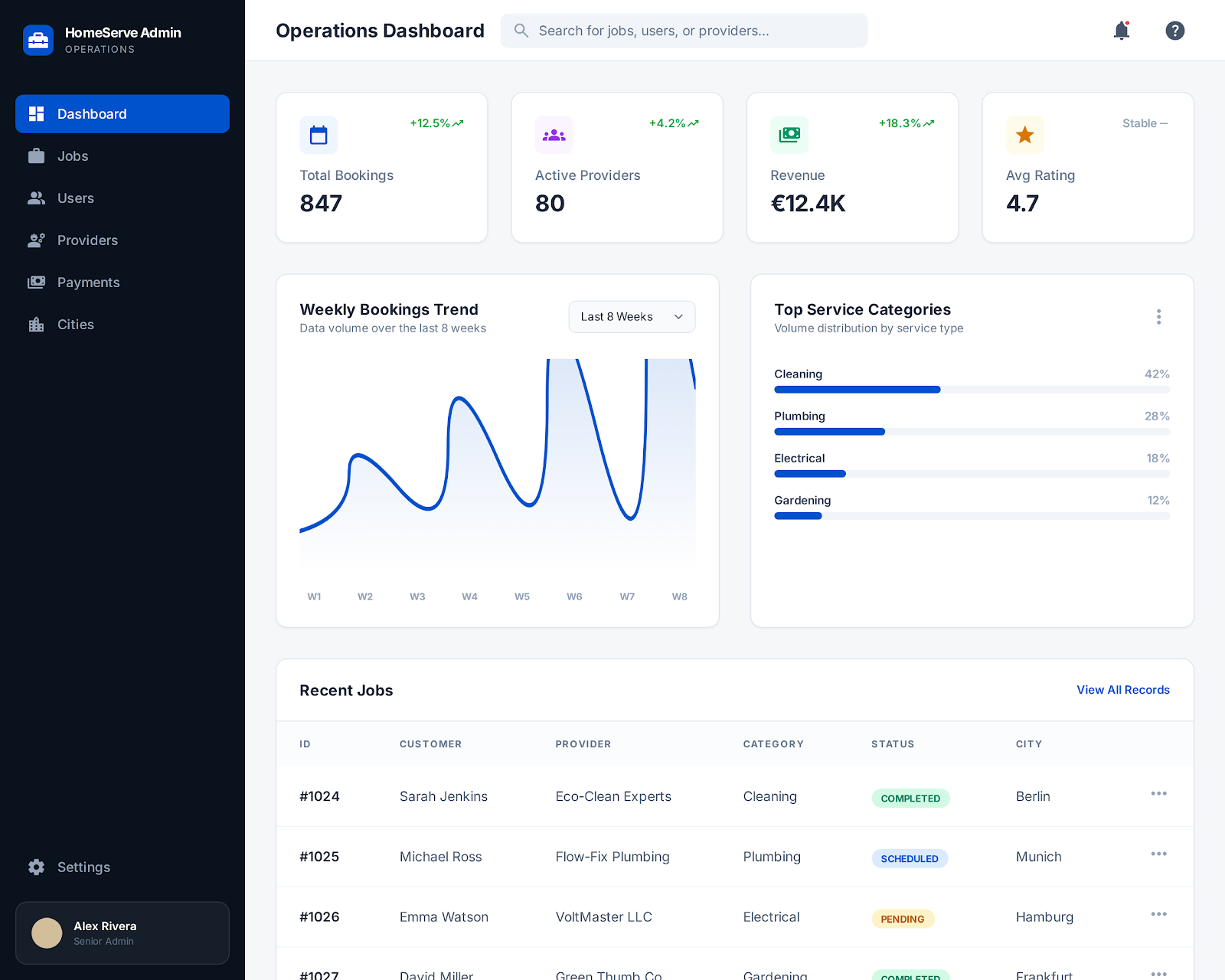Open the help question mark icon
1225x980 pixels.
coord(1174,31)
